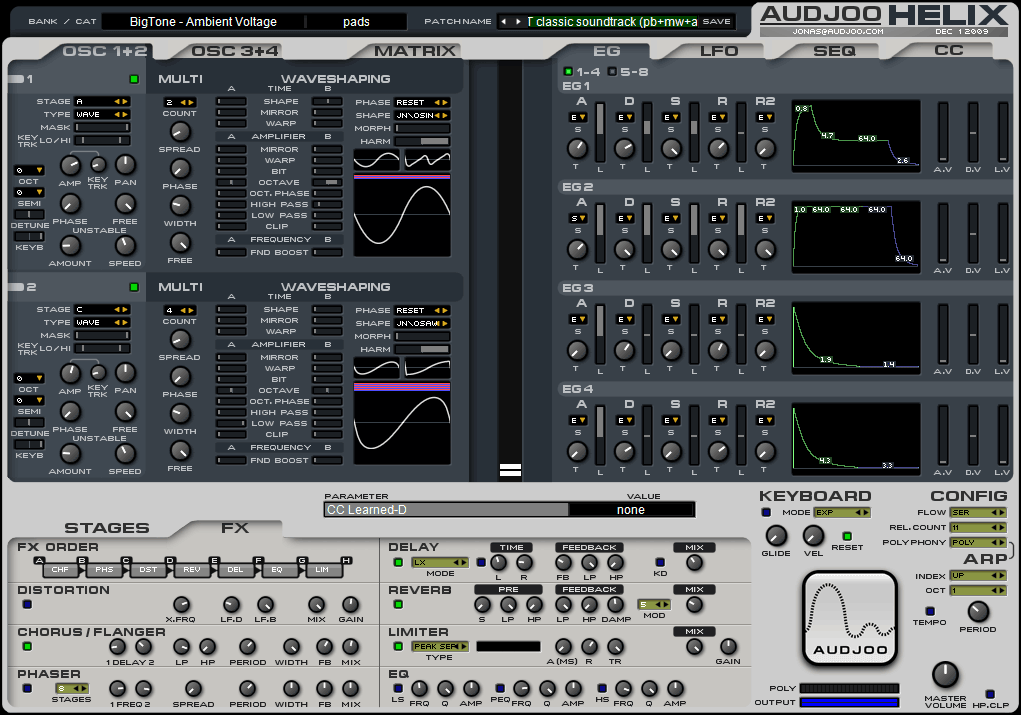Image resolution: width=1021 pixels, height=715 pixels.
Task: Toggle oscillator 1 green enable LED
Action: point(134,79)
